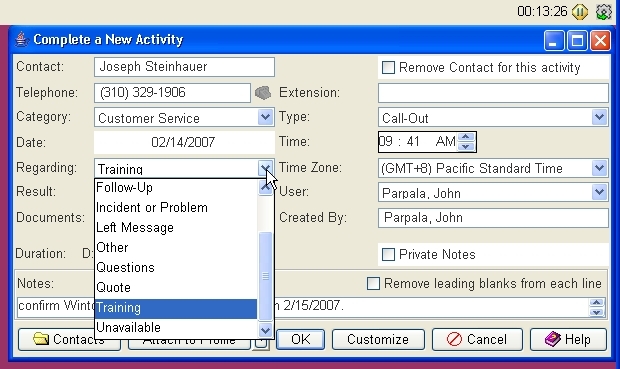This screenshot has width=620, height=369.
Task: Click the telephone dial icon next to phone number
Action: [263, 93]
